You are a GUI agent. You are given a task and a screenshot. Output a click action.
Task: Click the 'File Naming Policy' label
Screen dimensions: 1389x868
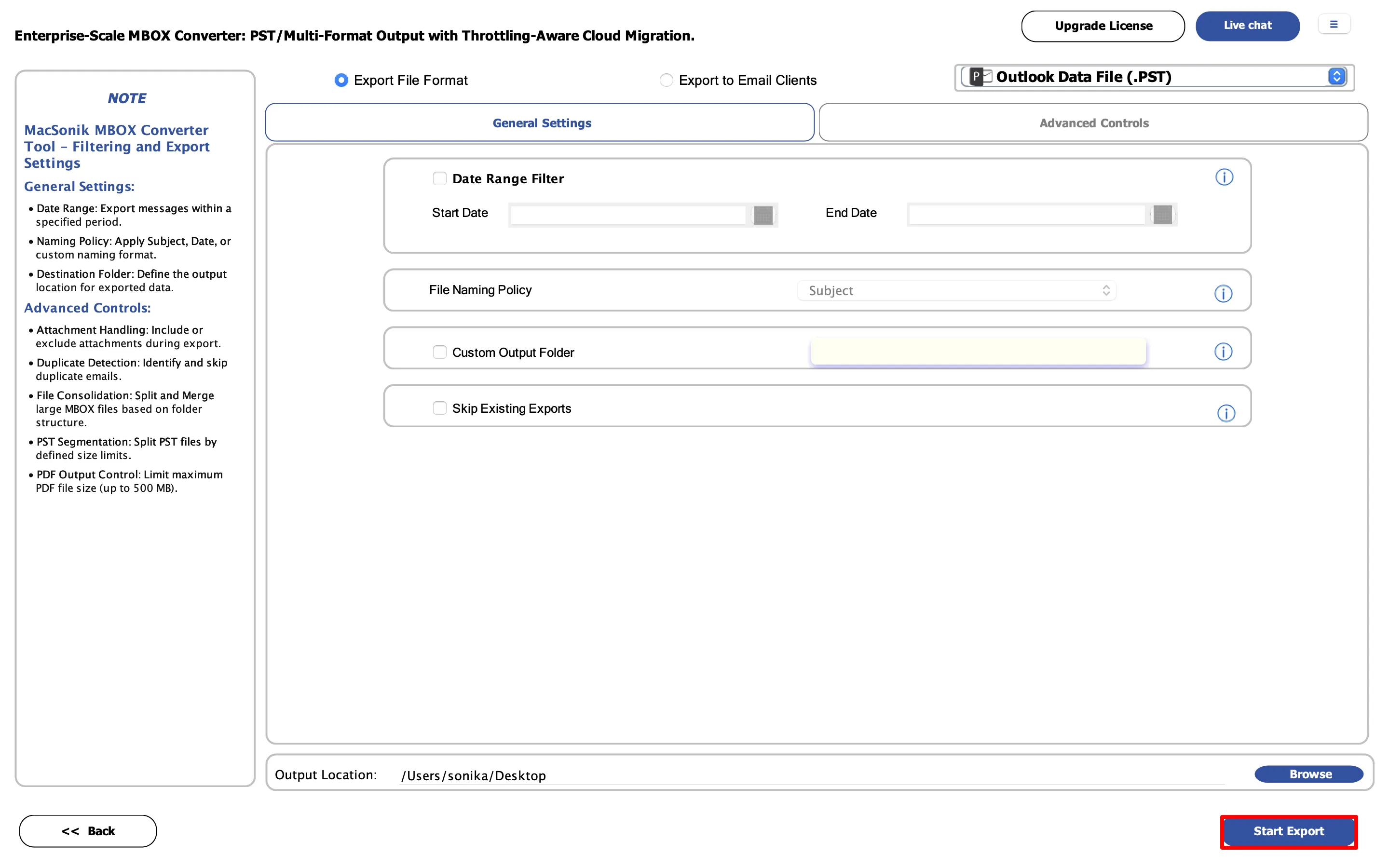pyautogui.click(x=480, y=290)
